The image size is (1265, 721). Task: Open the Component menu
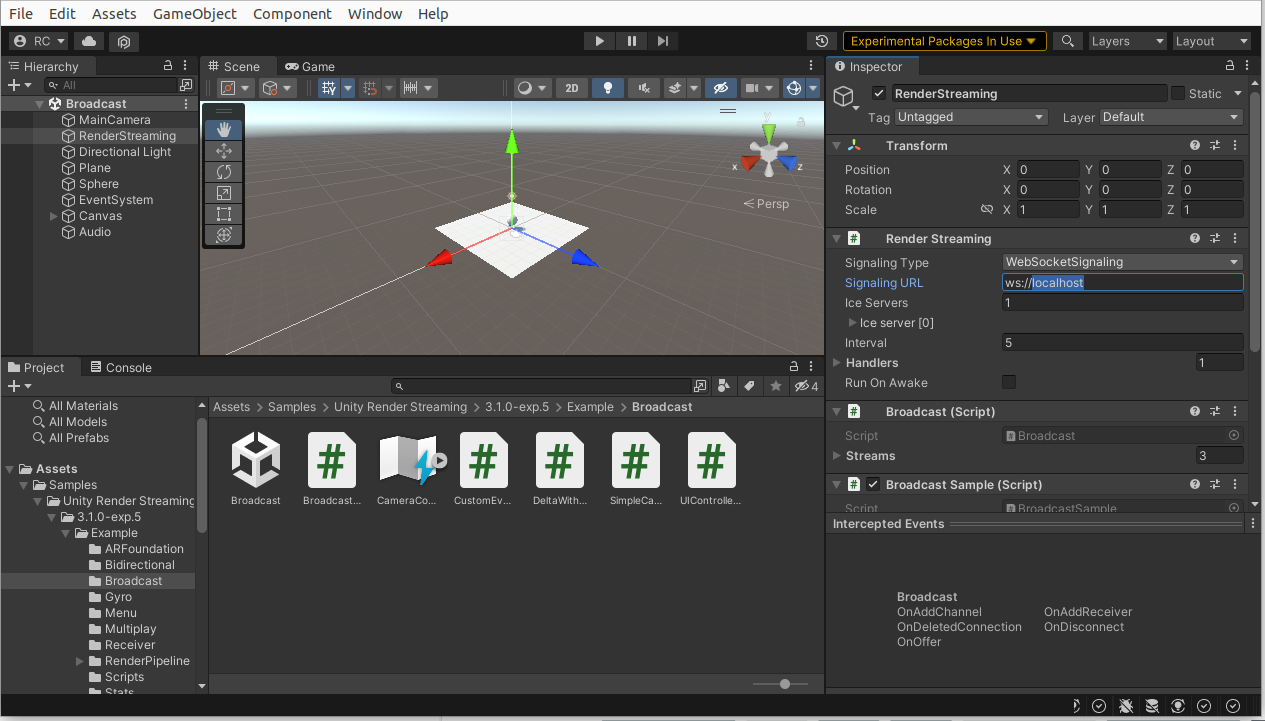coord(293,14)
